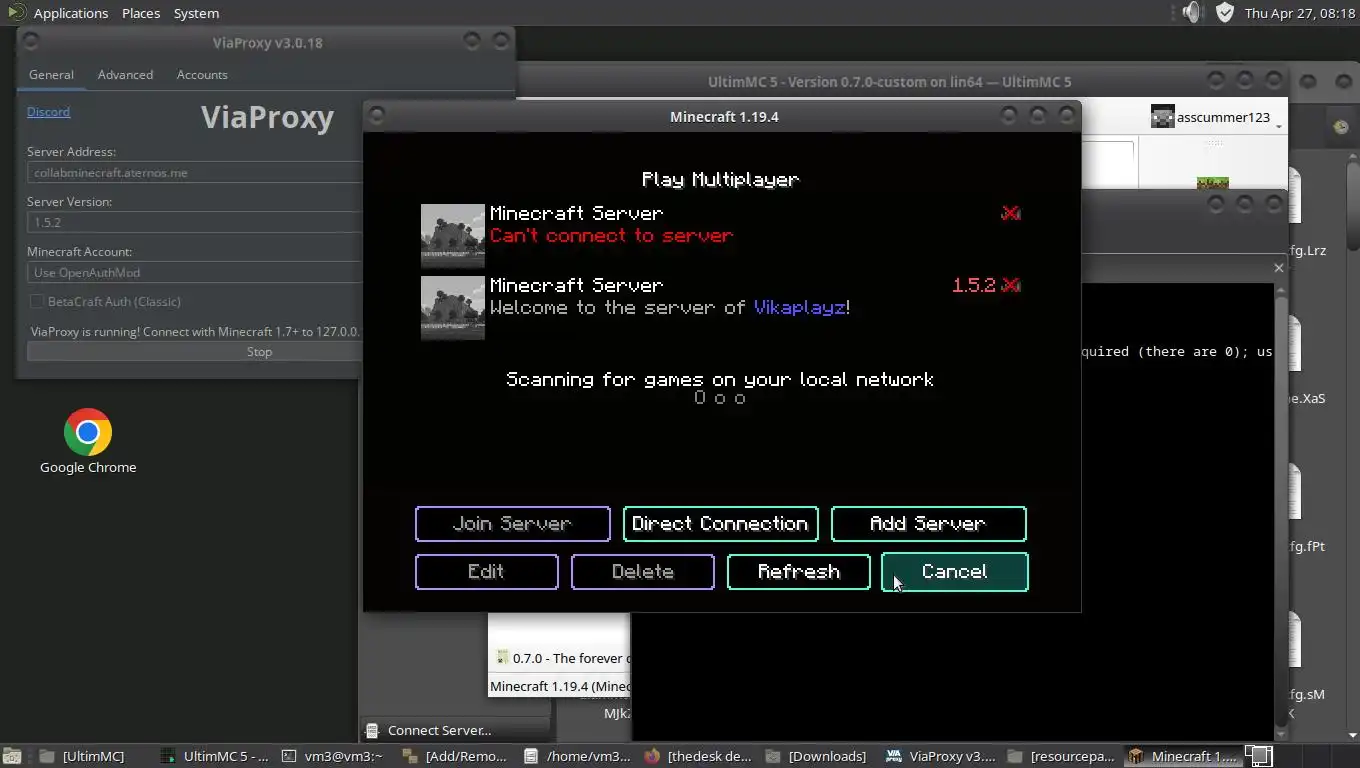Screen dimensions: 1360x768
Task: Toggle BetaCraft Auth (Classic) checkbox
Action: [37, 301]
